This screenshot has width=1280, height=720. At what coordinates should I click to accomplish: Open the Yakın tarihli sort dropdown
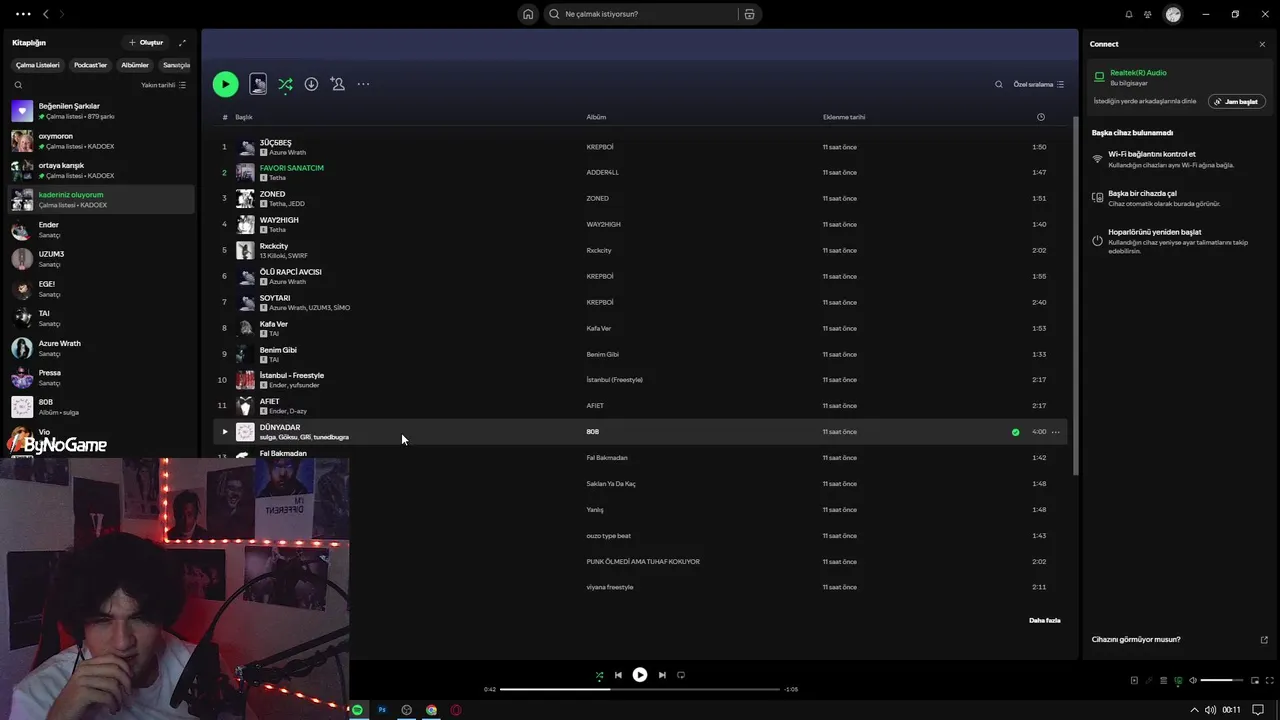click(163, 85)
